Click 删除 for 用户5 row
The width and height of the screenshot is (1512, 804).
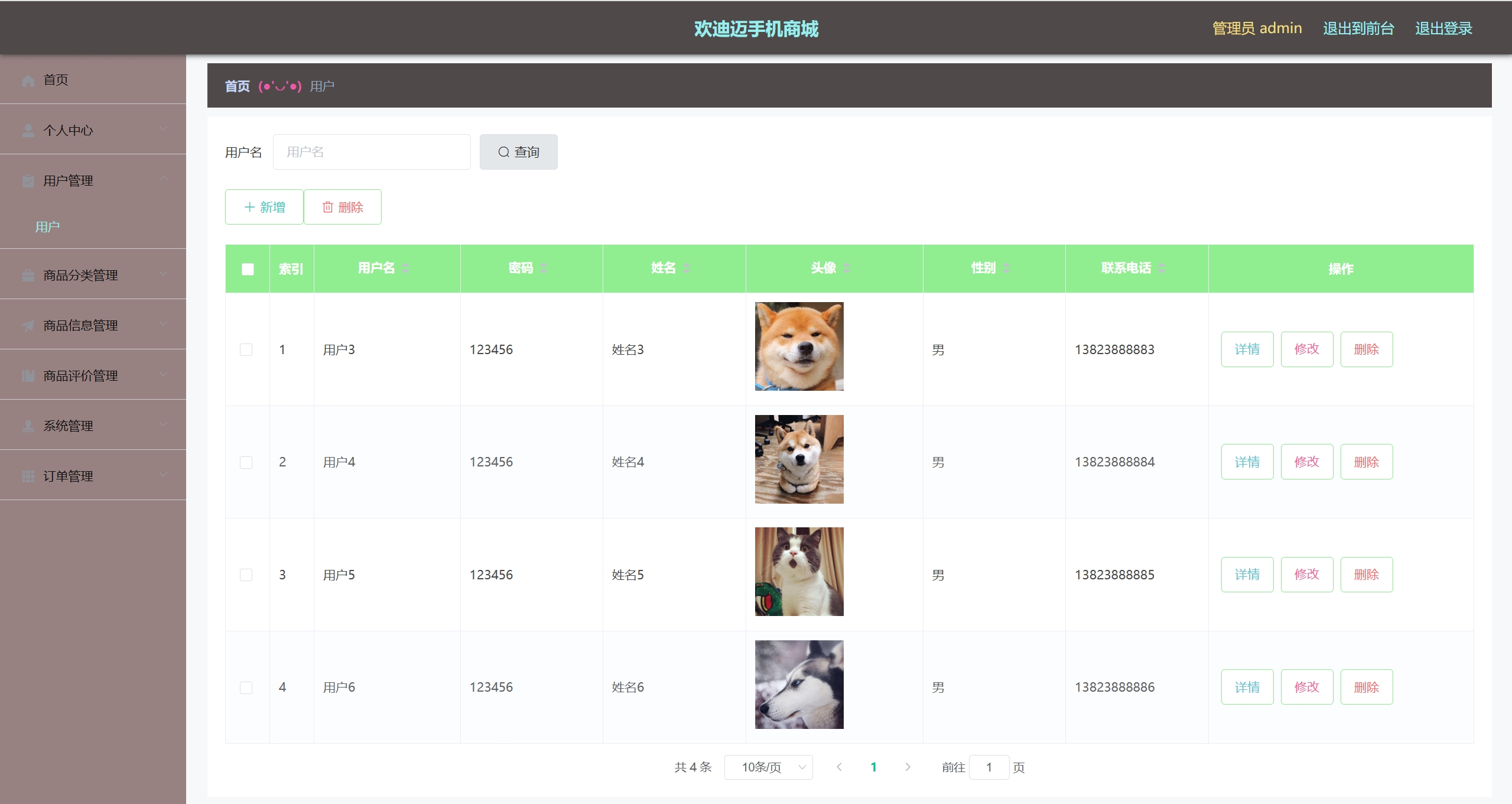point(1367,575)
